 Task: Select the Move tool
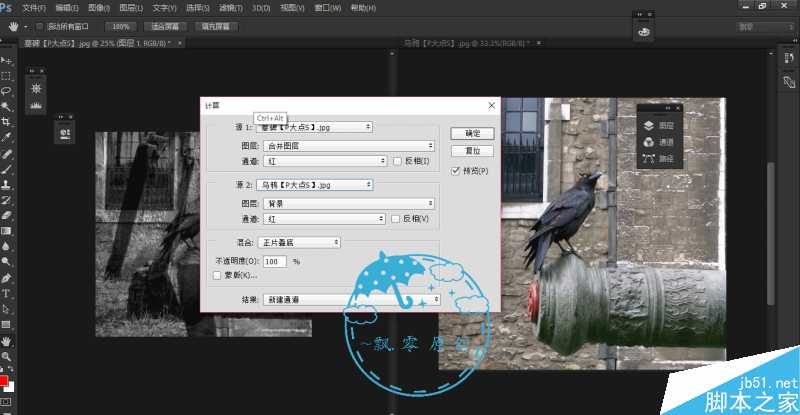6,61
